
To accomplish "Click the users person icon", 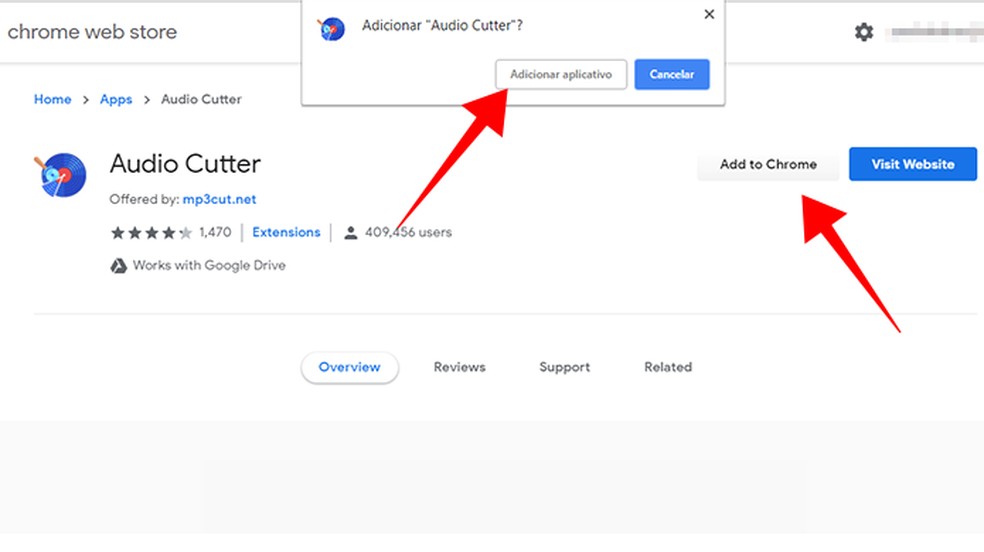I will (x=351, y=233).
